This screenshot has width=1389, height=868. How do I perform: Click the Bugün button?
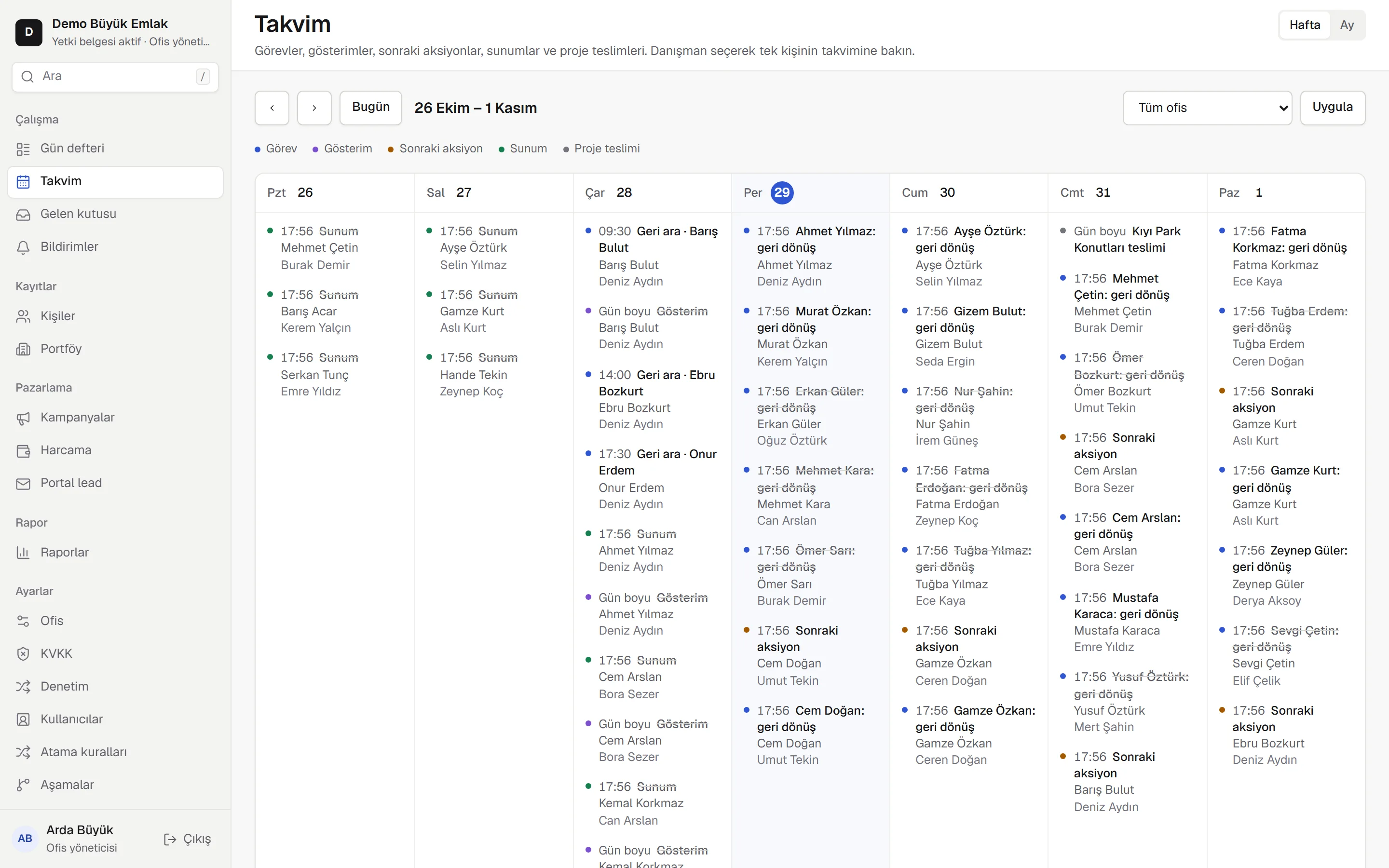point(371,108)
